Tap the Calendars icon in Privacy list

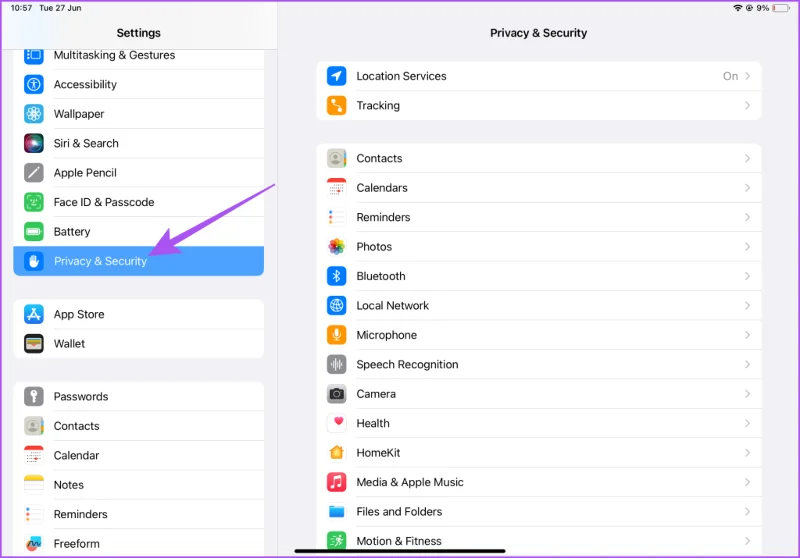(336, 188)
